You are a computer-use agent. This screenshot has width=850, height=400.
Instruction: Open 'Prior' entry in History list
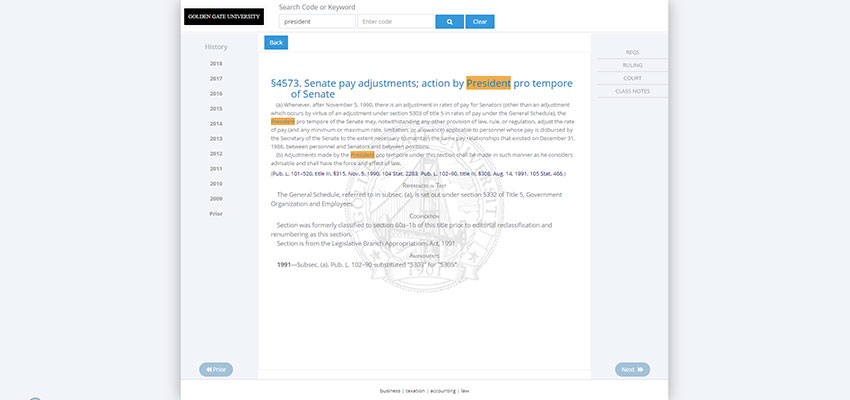point(216,214)
